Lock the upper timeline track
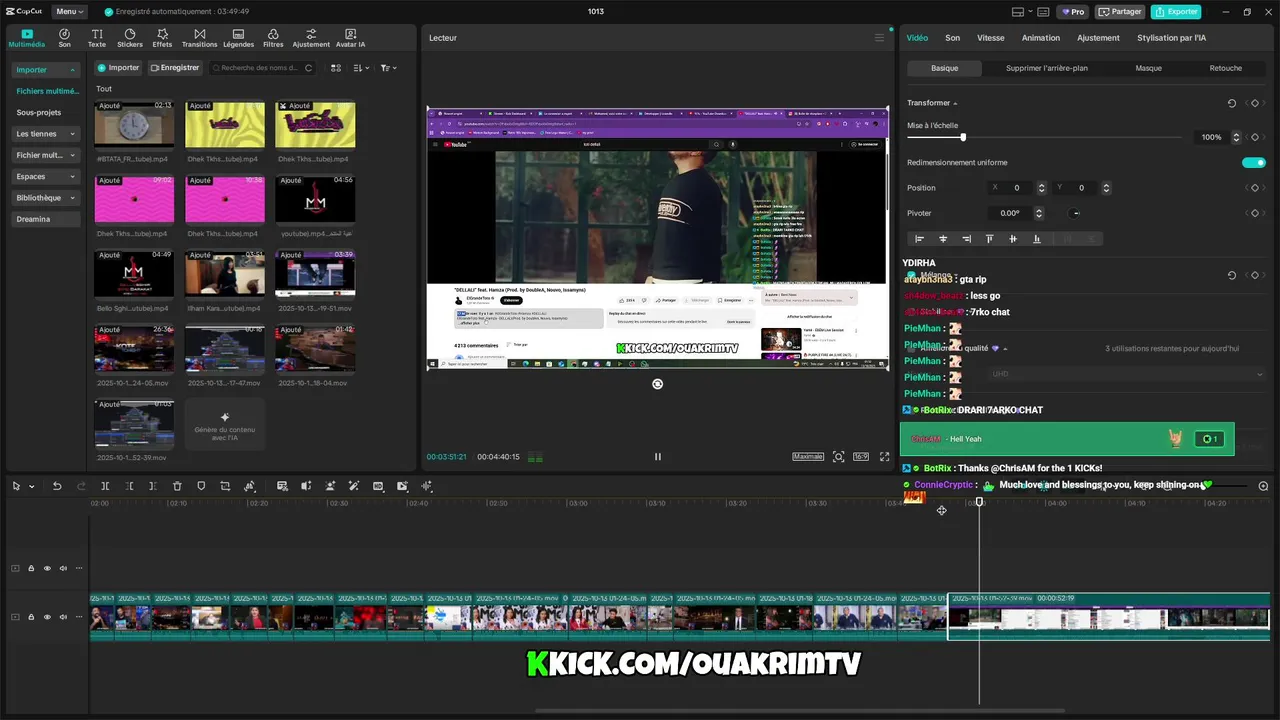Viewport: 1280px width, 720px height. click(x=31, y=568)
